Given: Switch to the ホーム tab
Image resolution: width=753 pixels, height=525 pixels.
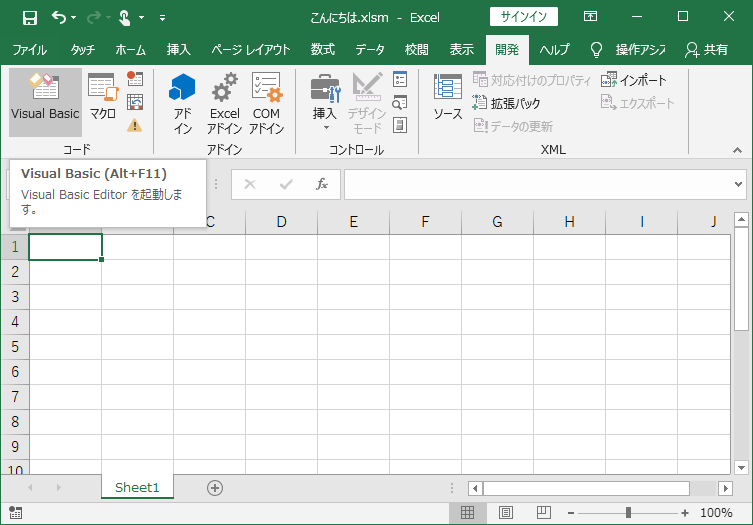Looking at the screenshot, I should pos(131,49).
